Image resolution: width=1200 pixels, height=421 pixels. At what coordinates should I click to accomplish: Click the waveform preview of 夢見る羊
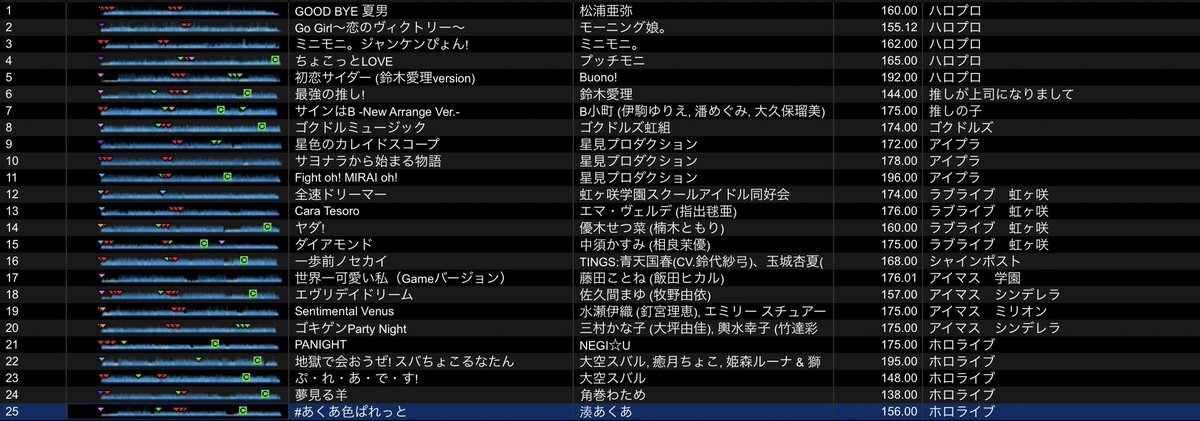click(x=188, y=395)
